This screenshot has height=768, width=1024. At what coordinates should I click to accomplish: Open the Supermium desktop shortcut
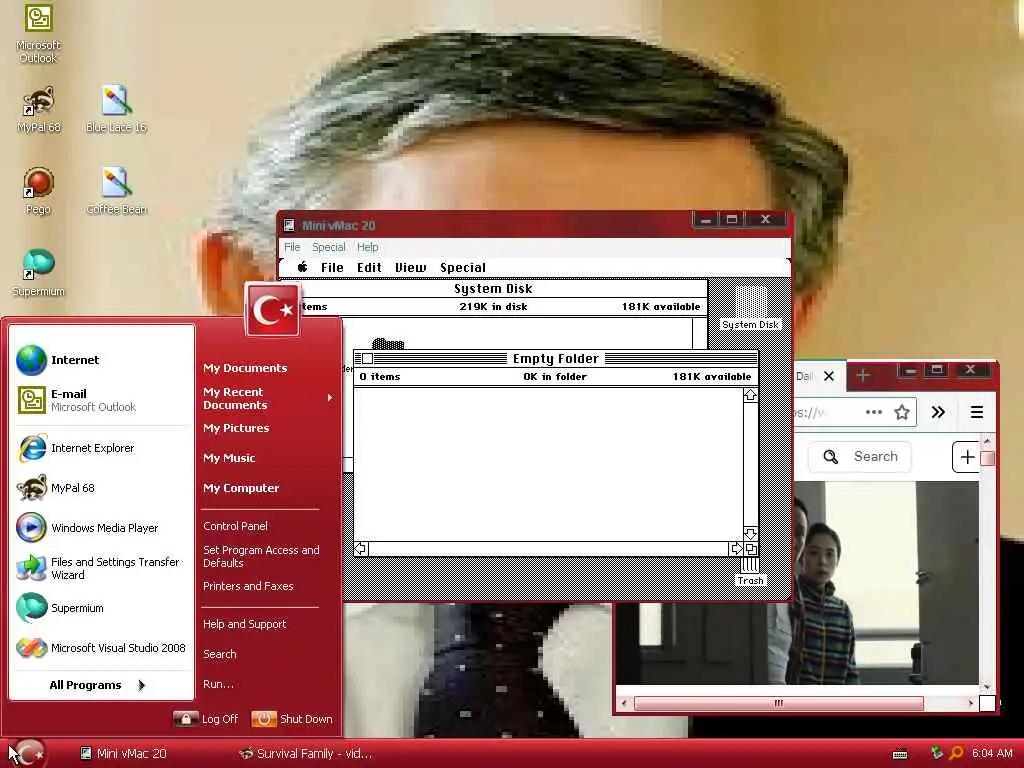[x=38, y=273]
